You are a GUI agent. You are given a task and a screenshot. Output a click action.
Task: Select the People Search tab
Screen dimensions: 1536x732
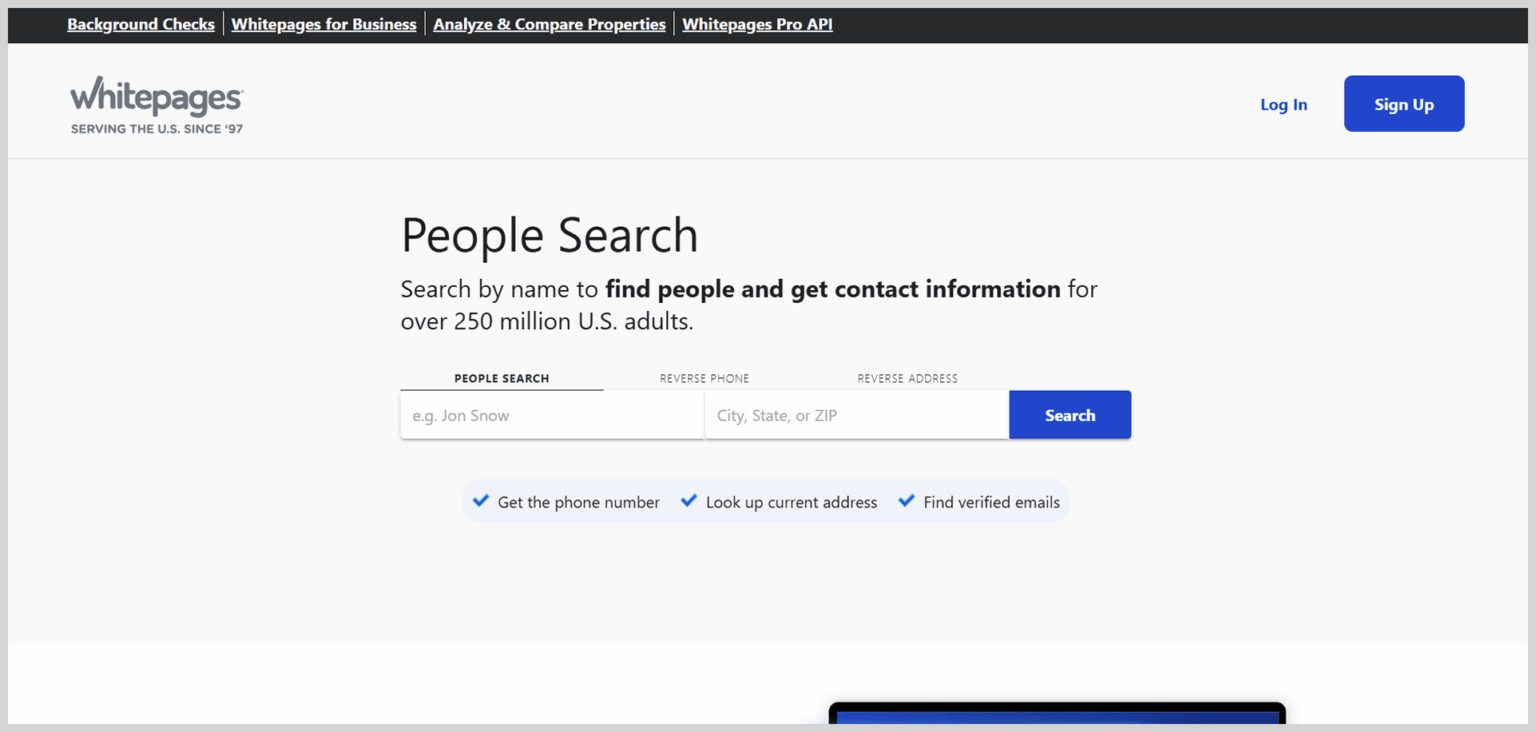pyautogui.click(x=501, y=378)
